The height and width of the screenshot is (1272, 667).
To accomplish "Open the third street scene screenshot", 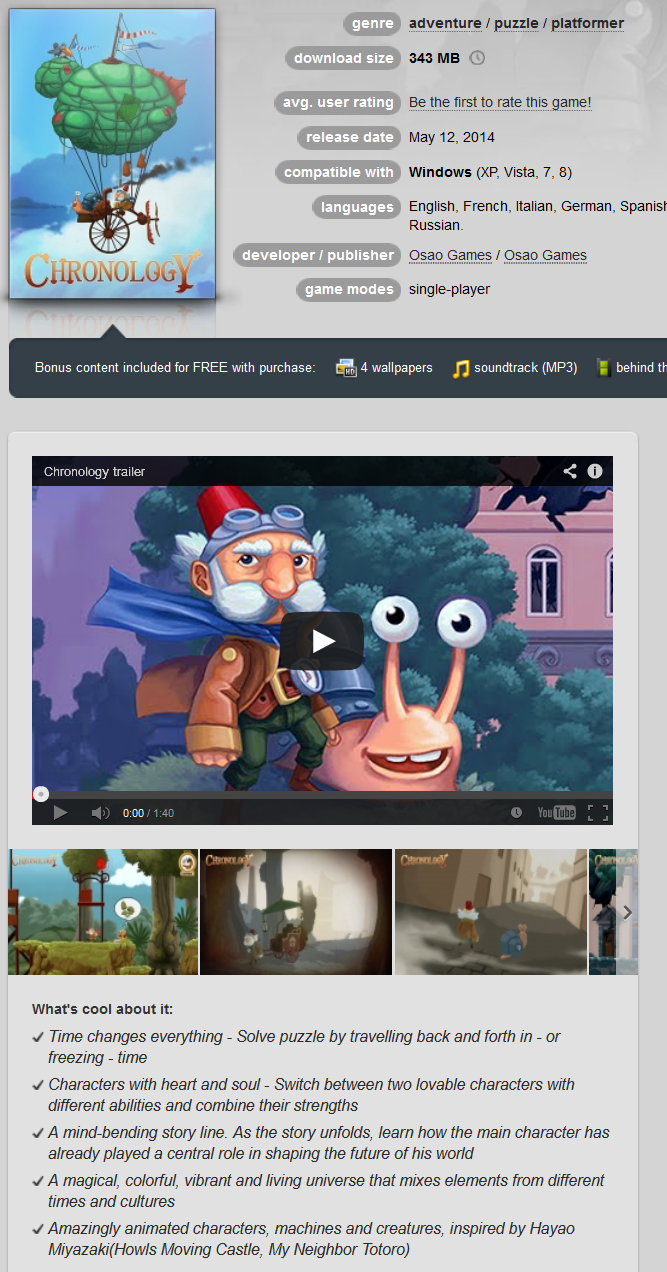I will [x=491, y=912].
